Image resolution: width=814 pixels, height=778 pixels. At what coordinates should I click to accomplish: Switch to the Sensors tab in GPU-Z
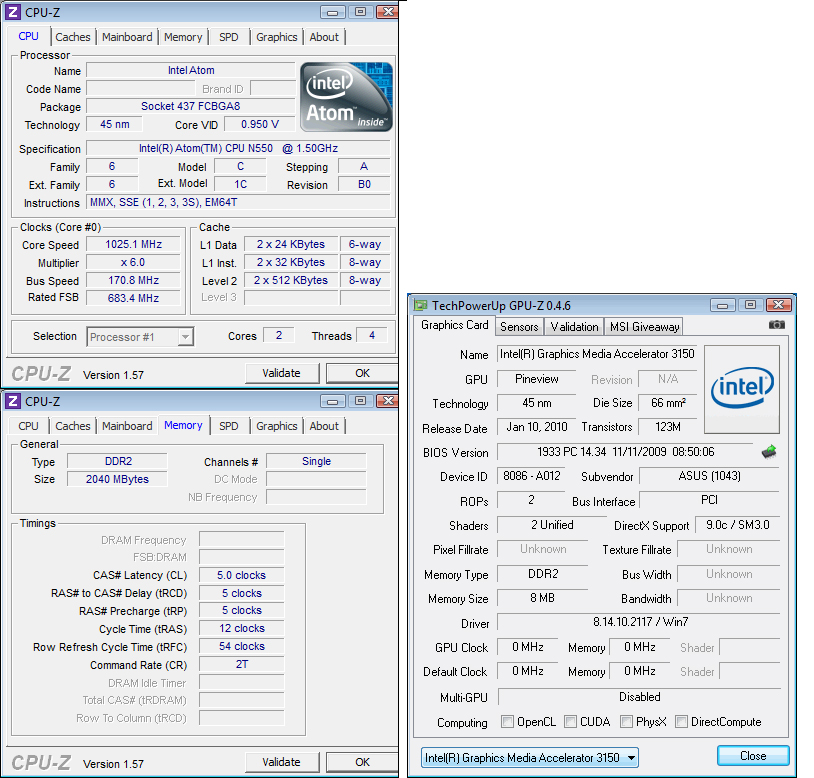[x=519, y=326]
